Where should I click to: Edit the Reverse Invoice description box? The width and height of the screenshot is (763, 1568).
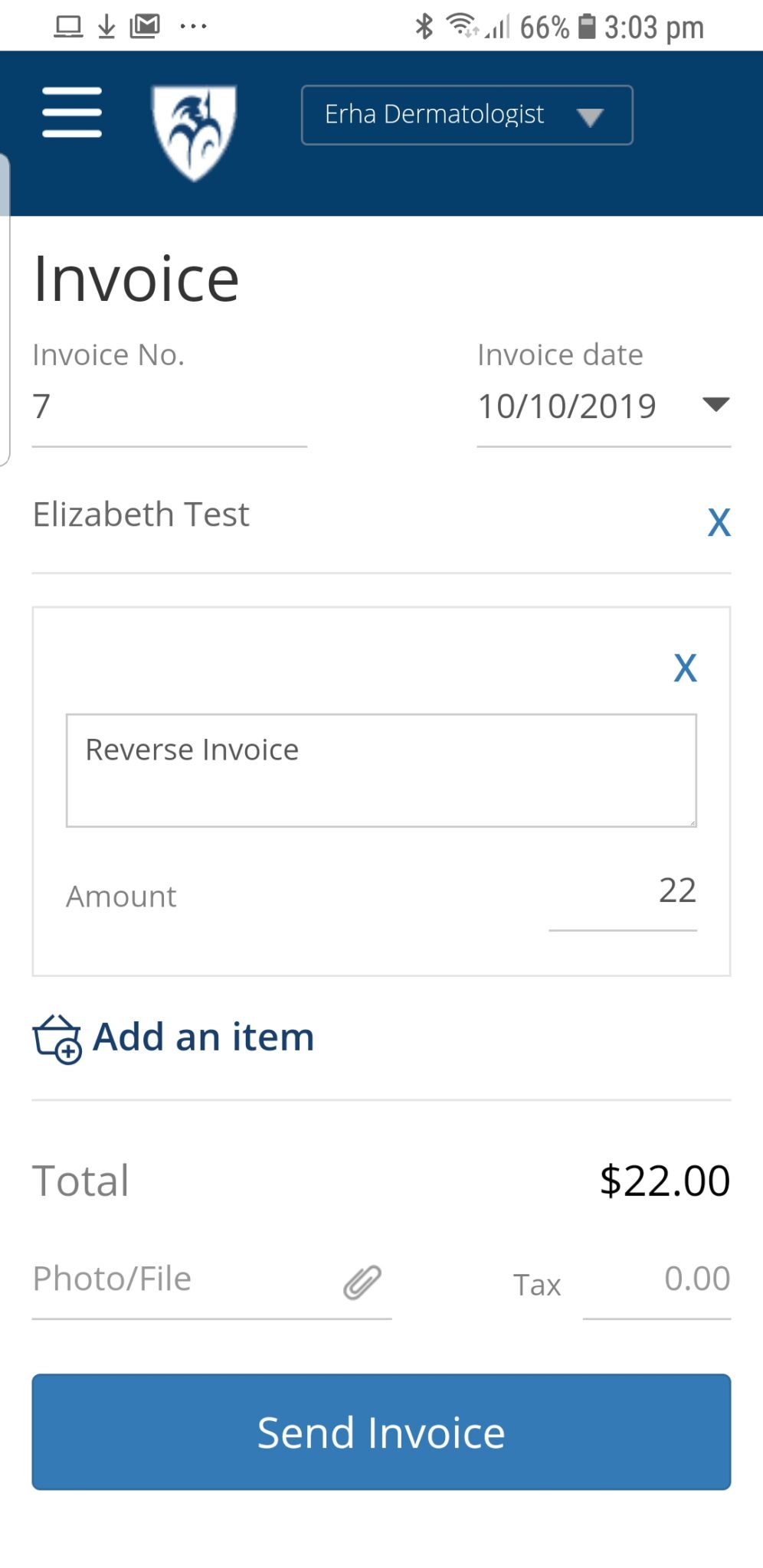coord(381,770)
